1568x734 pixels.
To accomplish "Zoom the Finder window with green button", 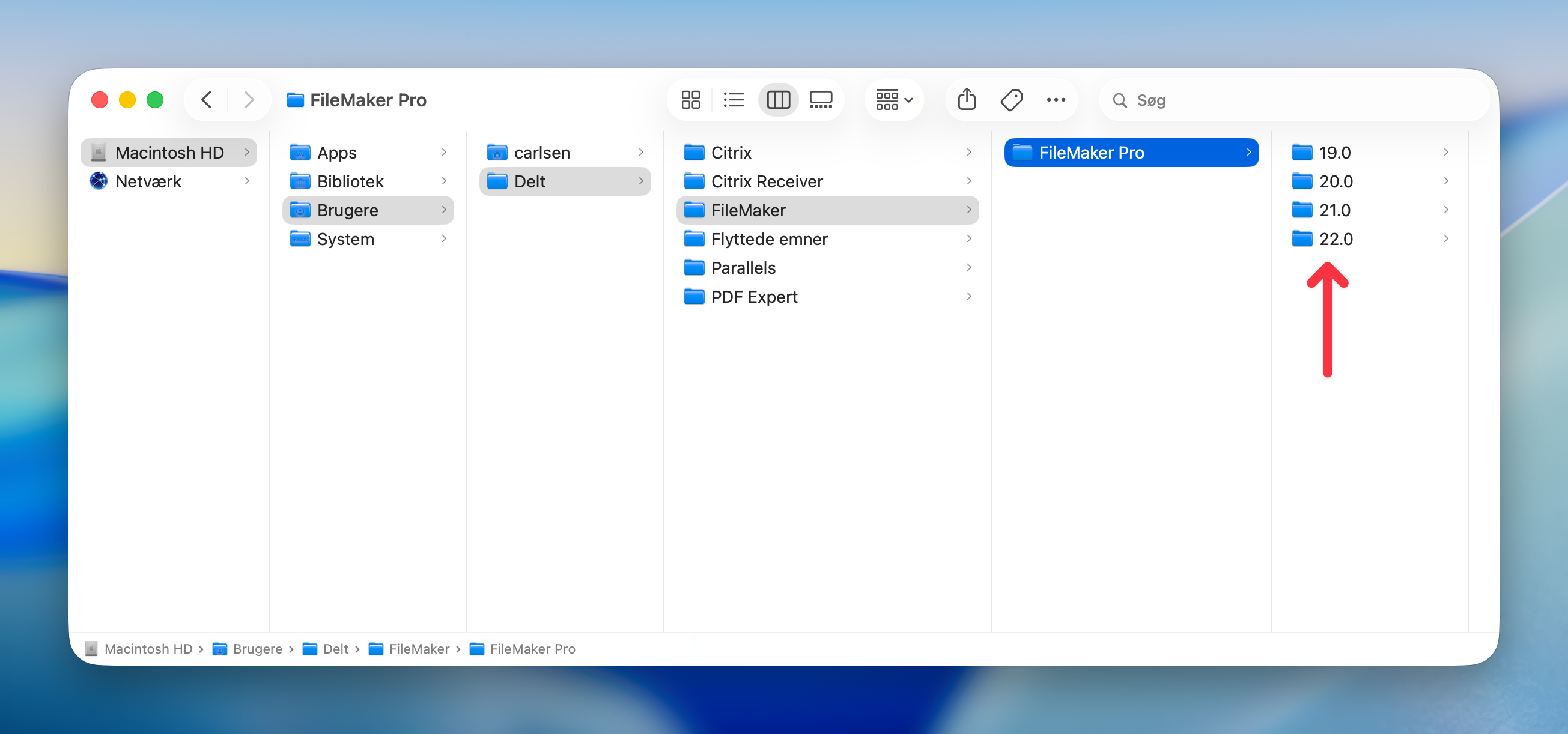I will (155, 100).
